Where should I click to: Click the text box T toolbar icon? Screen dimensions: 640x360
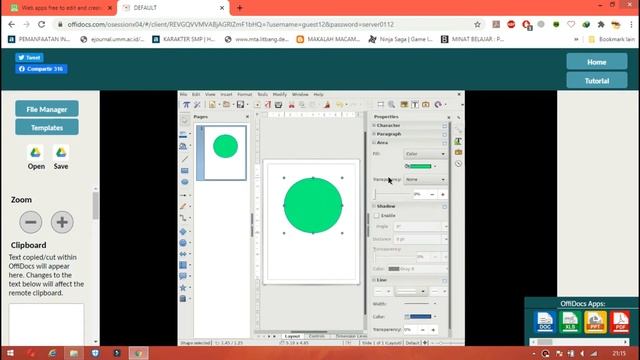pyautogui.click(x=415, y=104)
